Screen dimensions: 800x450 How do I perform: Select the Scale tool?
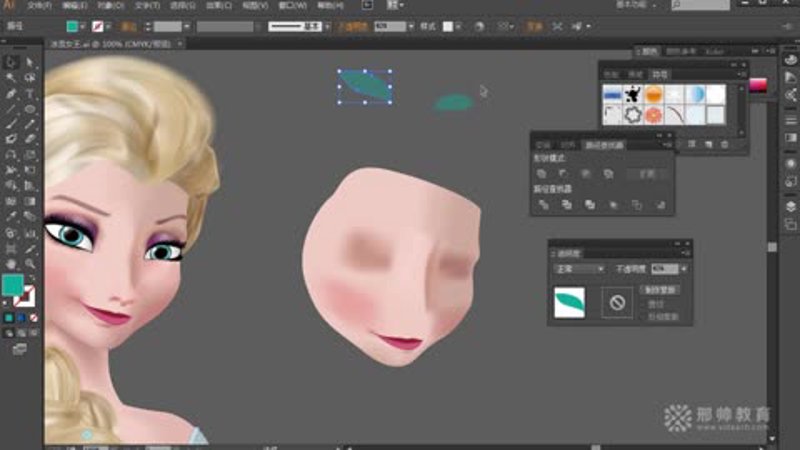point(30,154)
